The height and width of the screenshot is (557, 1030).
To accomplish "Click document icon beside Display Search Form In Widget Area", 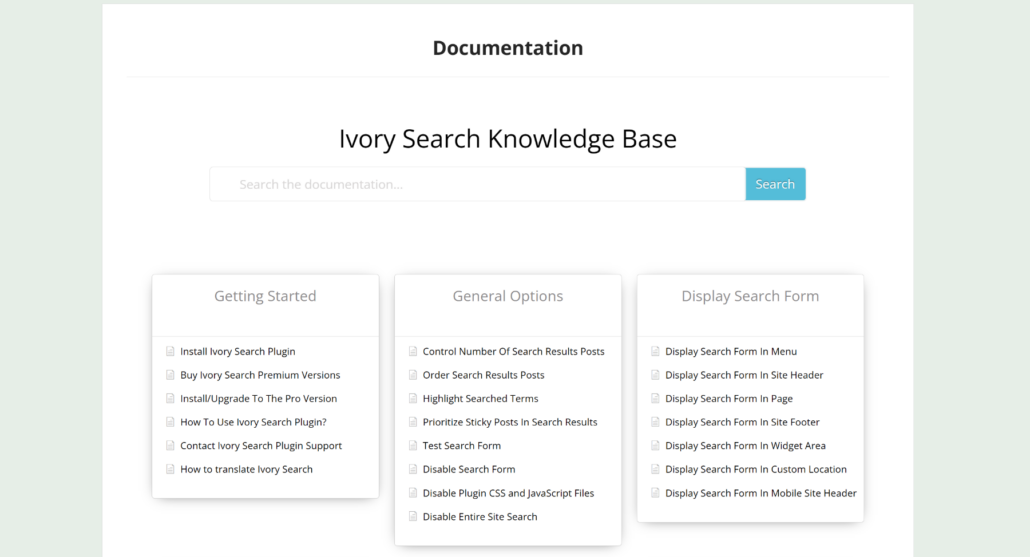I will (x=655, y=446).
